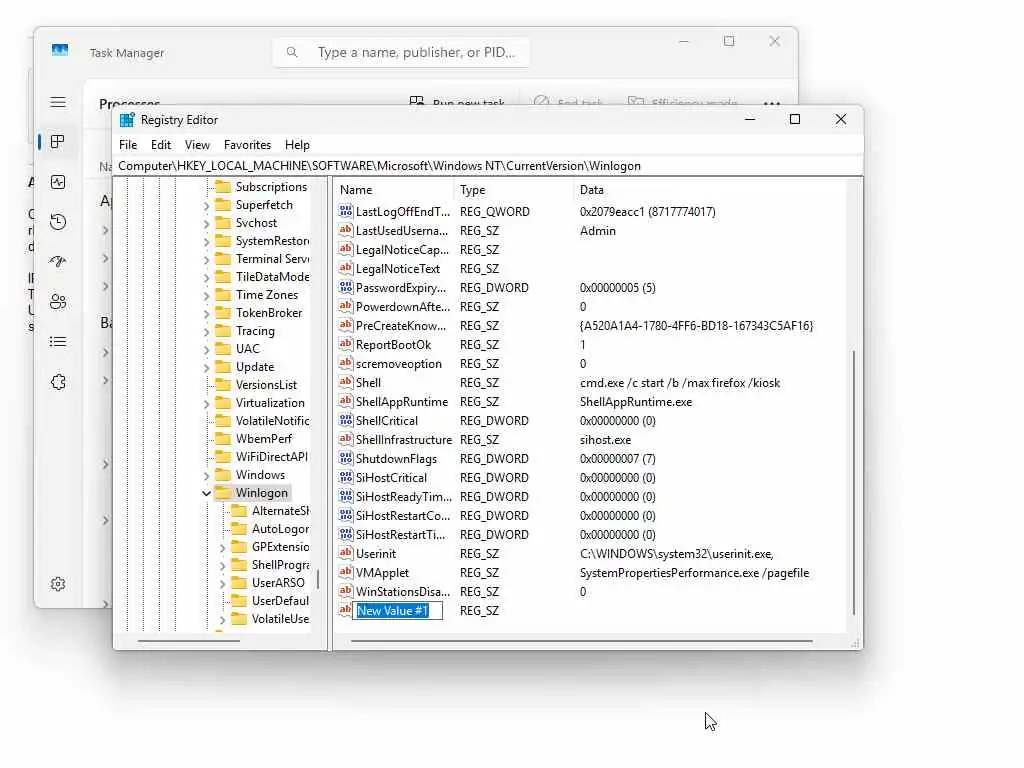Image resolution: width=1024 pixels, height=768 pixels.
Task: Click the ShellCritical DWORD value icon
Action: coord(345,421)
